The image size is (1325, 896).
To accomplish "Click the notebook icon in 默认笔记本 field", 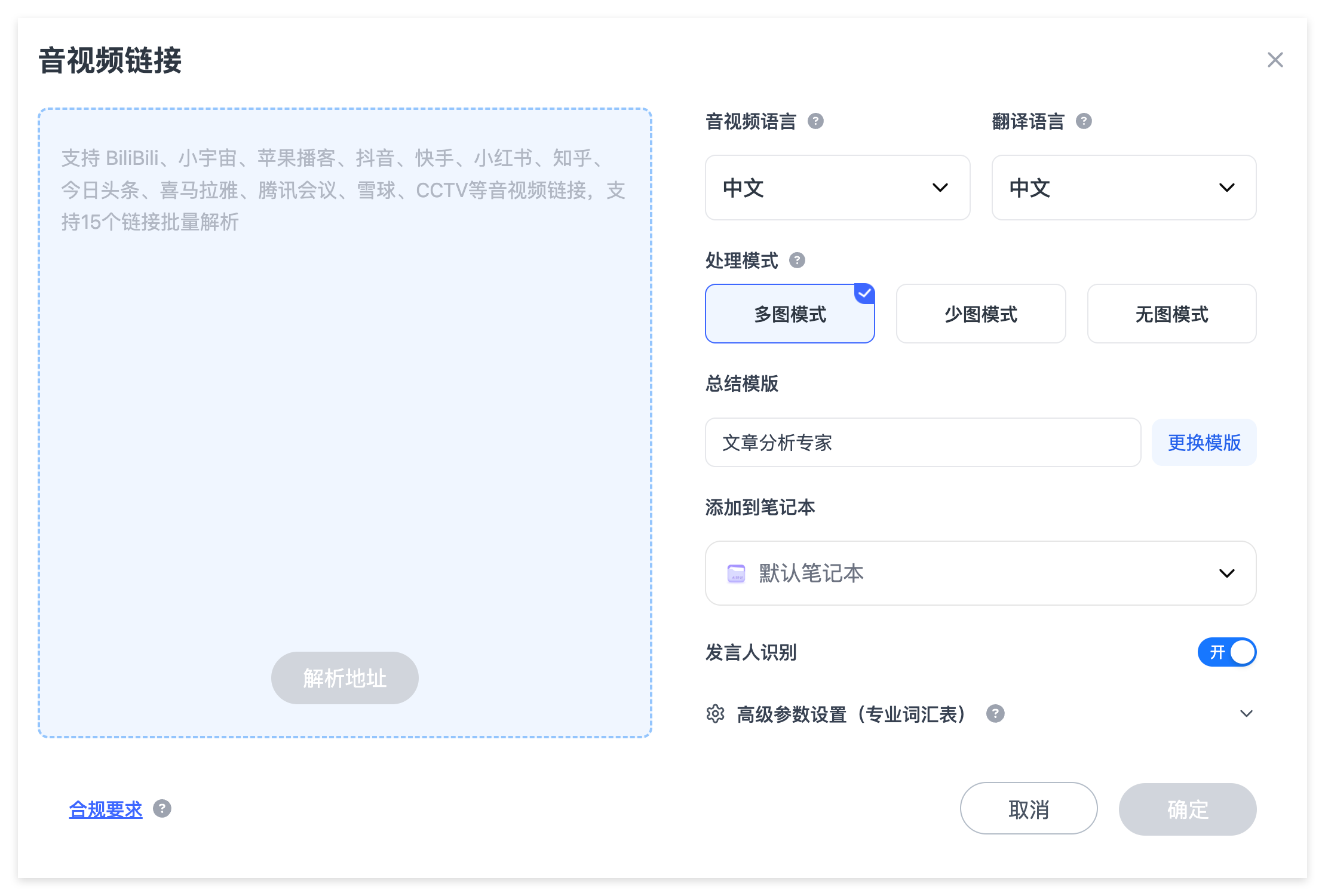I will 736,573.
